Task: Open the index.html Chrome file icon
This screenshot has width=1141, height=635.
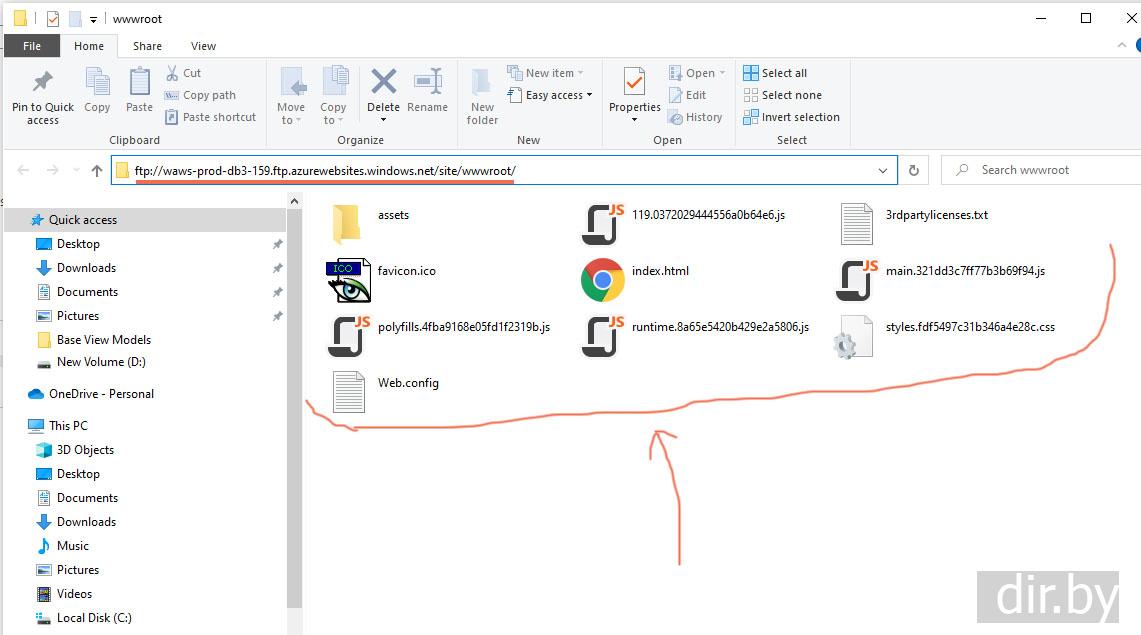Action: click(x=602, y=281)
